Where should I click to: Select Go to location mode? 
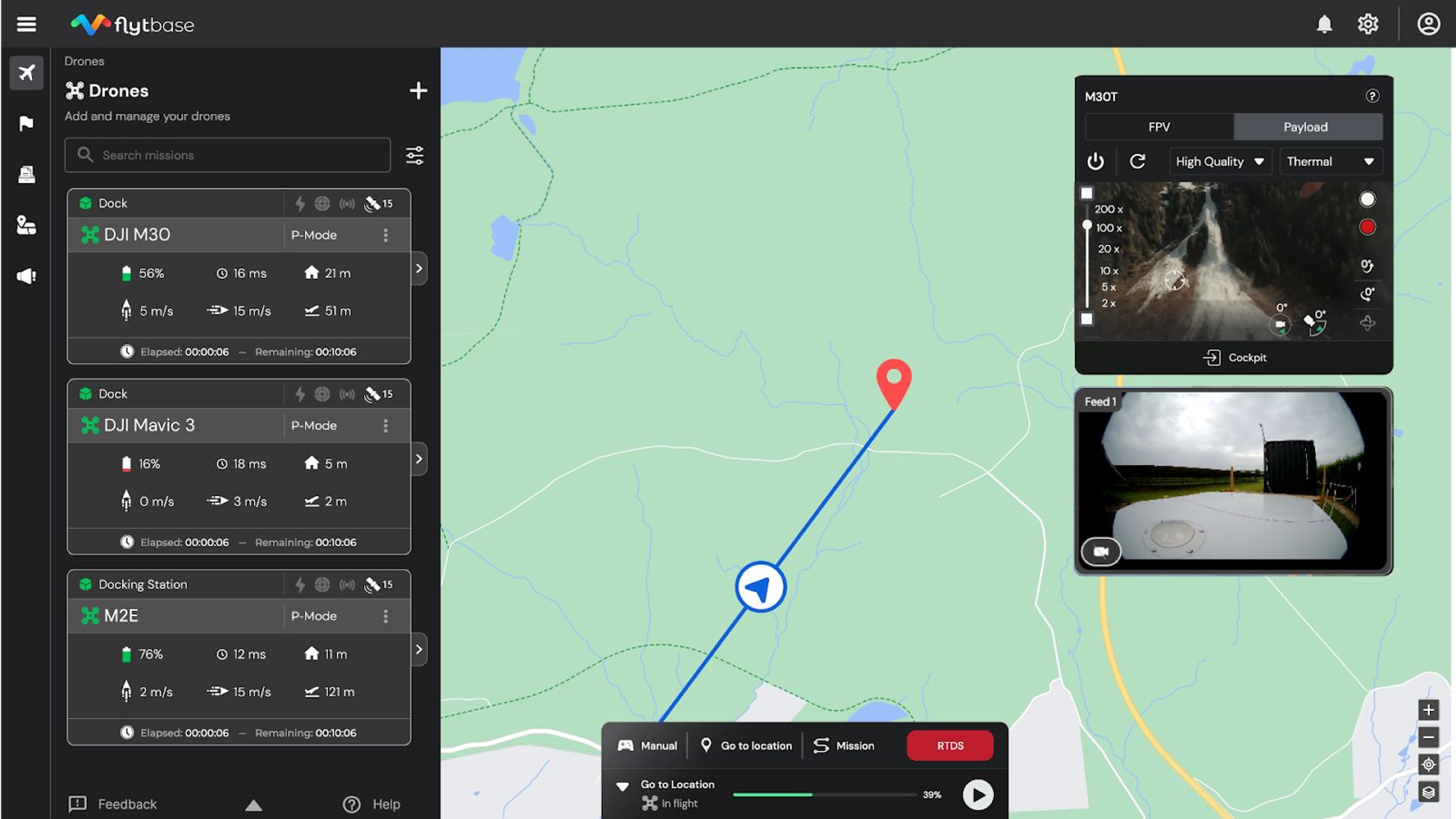[745, 745]
